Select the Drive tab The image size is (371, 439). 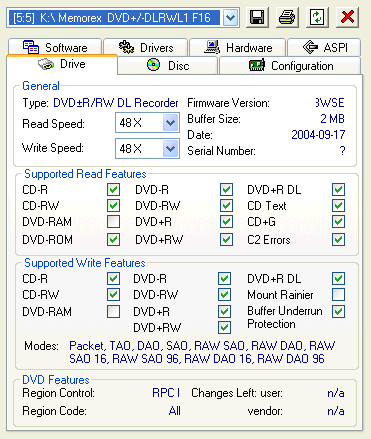tap(62, 64)
